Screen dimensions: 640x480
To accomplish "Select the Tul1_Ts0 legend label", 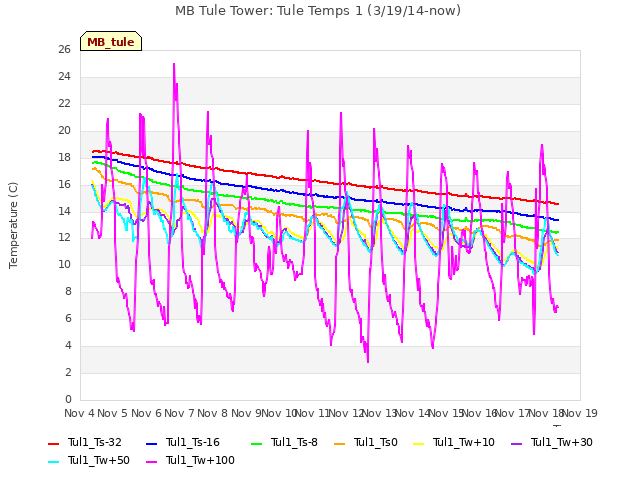I will (376, 442).
